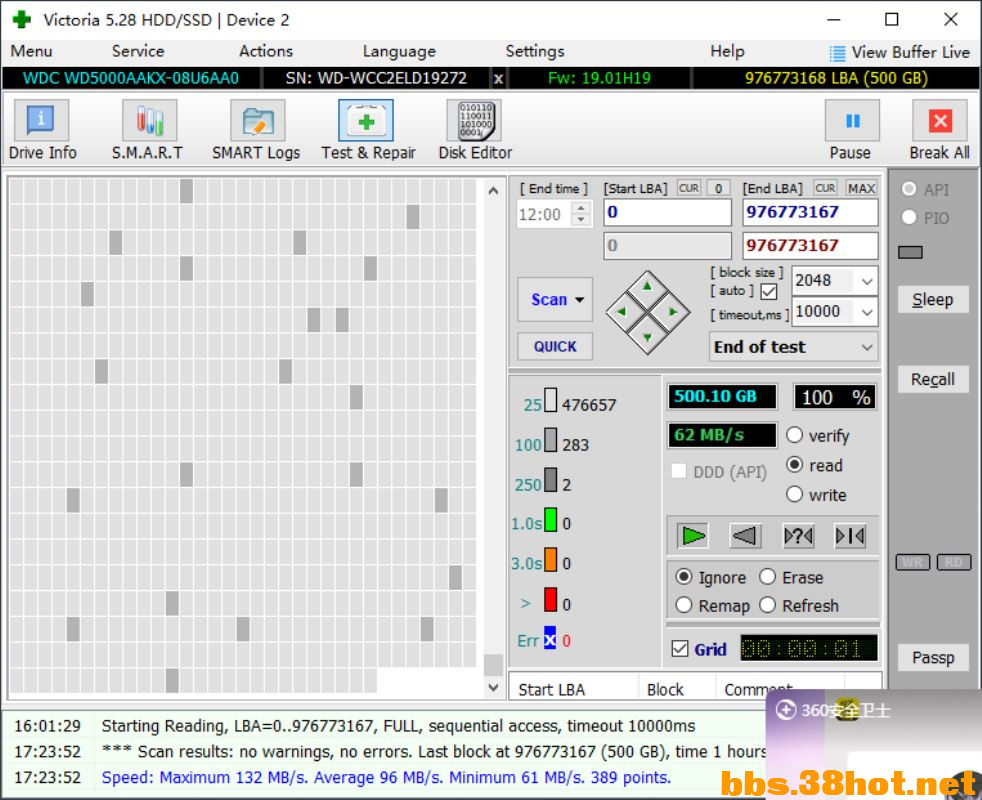Open the Scan dropdown arrow
The image size is (982, 800).
click(x=580, y=299)
